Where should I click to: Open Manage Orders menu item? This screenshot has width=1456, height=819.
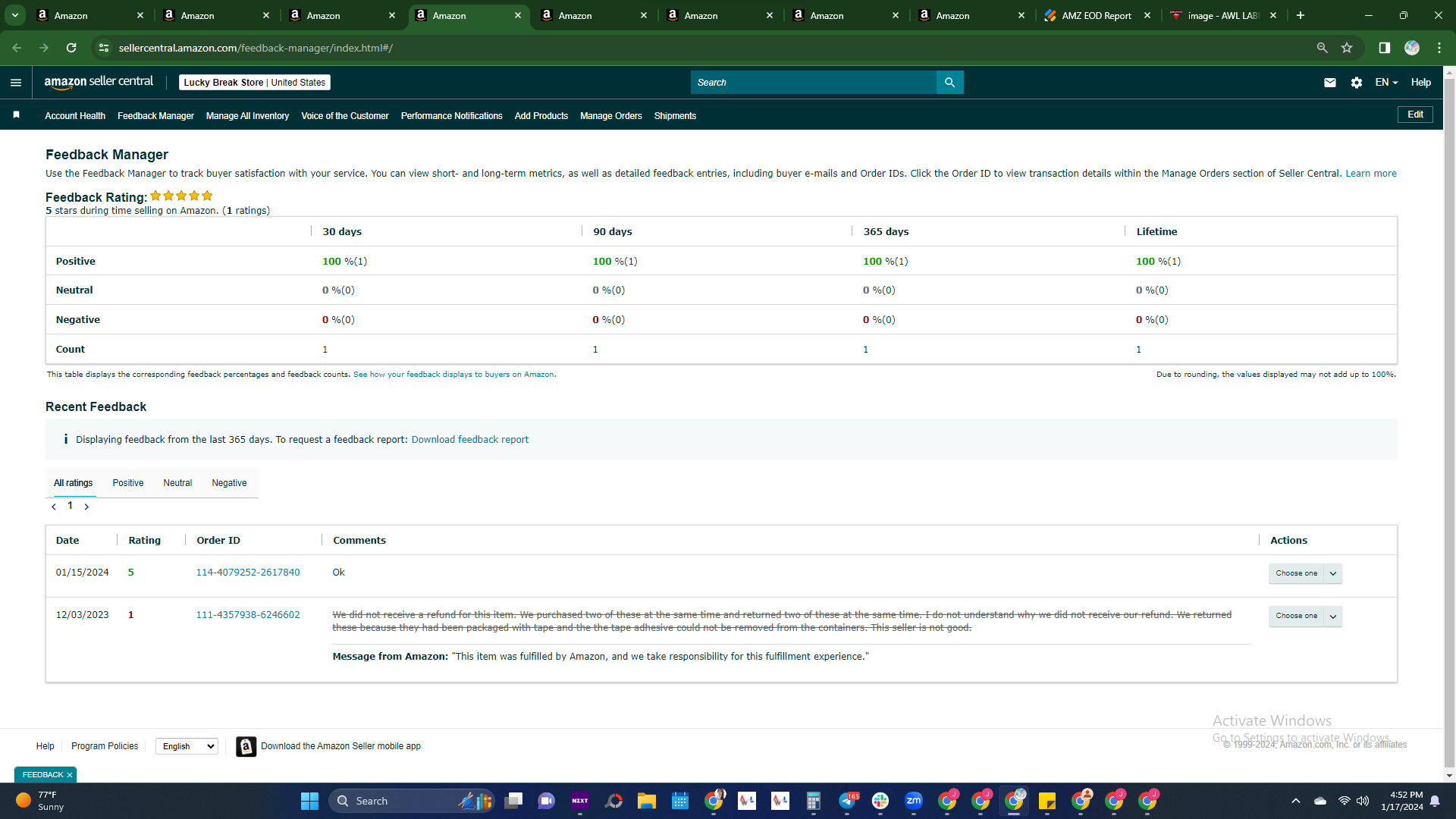click(611, 116)
